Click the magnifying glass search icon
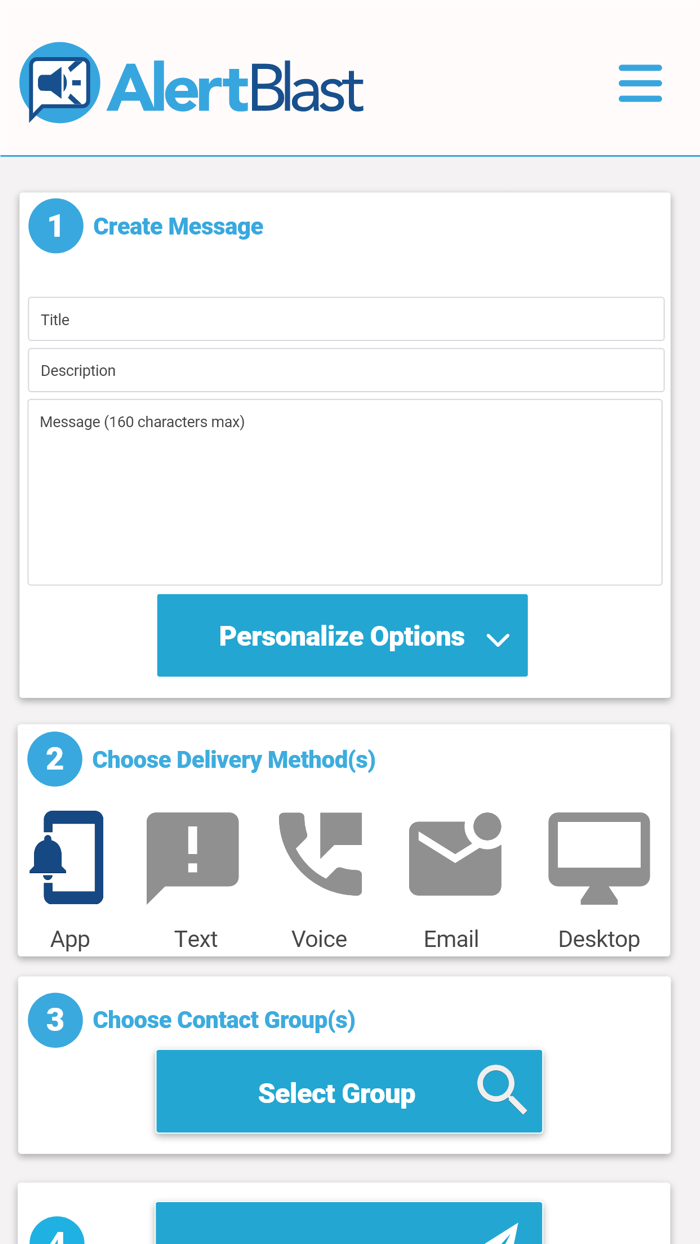Image resolution: width=700 pixels, height=1244 pixels. [x=502, y=1090]
